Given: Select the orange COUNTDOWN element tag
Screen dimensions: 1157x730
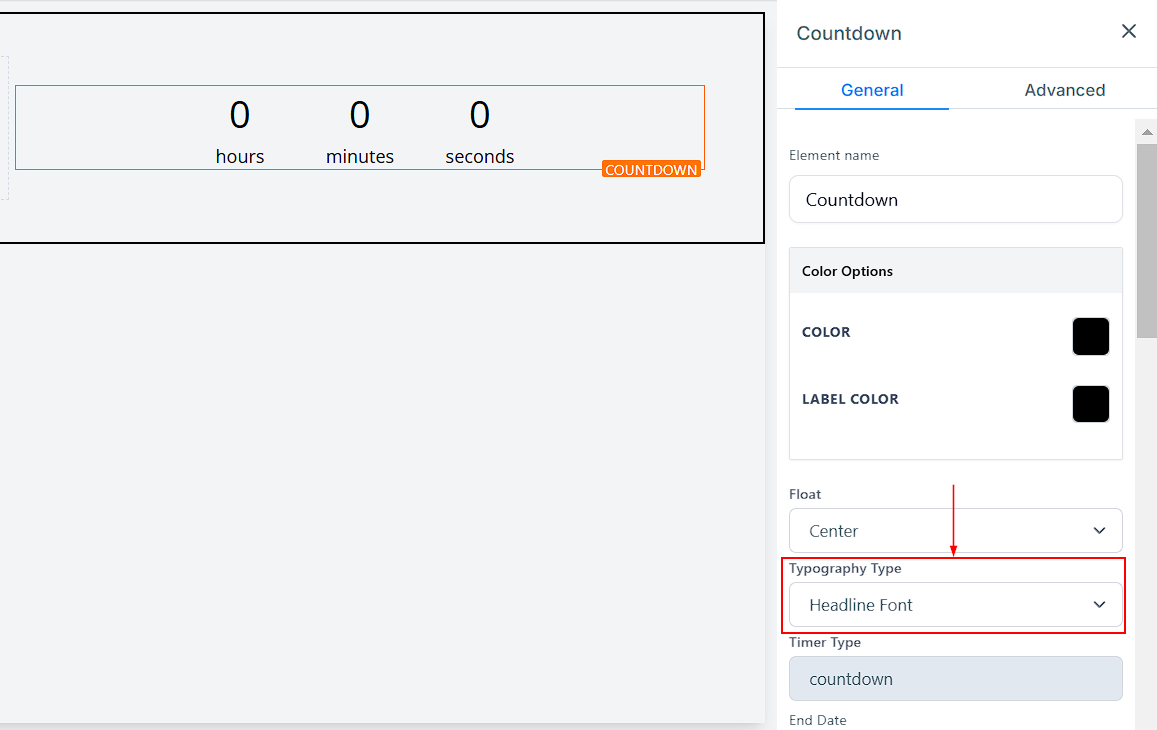Looking at the screenshot, I should pyautogui.click(x=651, y=170).
